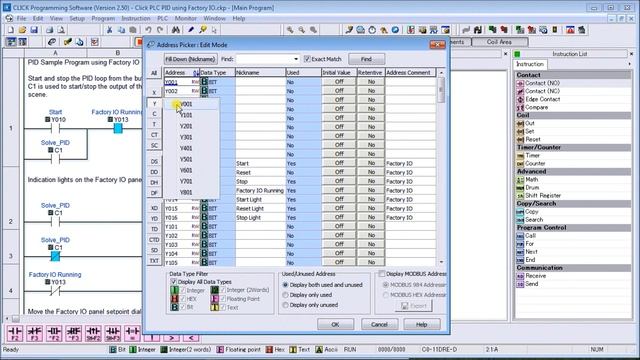This screenshot has height=360, width=640.
Task: Click the Nickname column header
Action: pyautogui.click(x=260, y=73)
